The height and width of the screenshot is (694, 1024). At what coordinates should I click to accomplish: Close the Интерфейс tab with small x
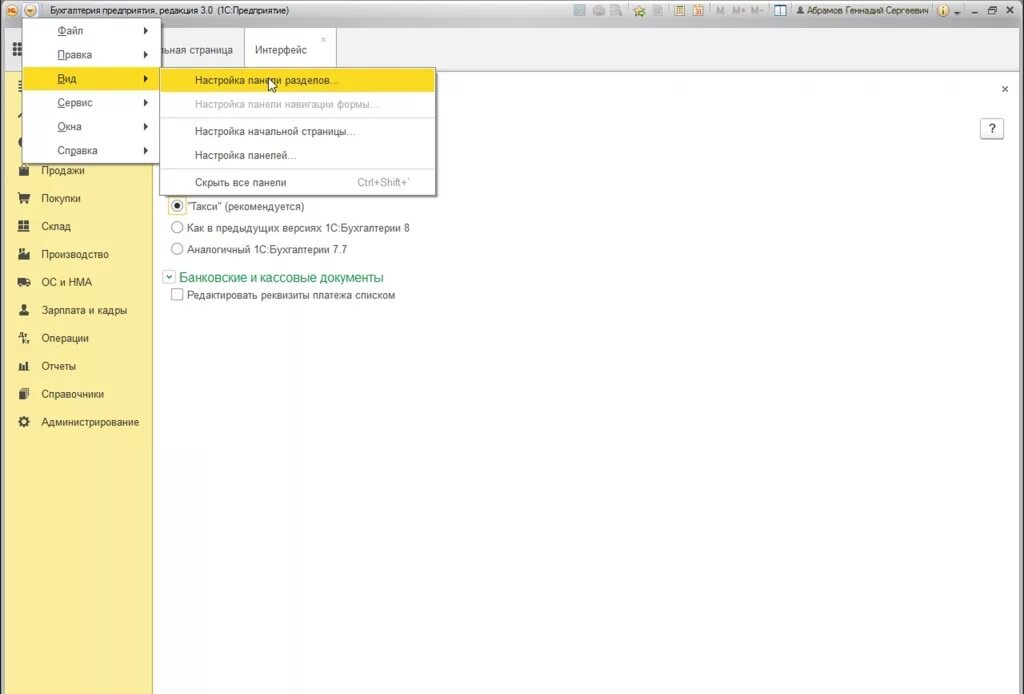323,39
